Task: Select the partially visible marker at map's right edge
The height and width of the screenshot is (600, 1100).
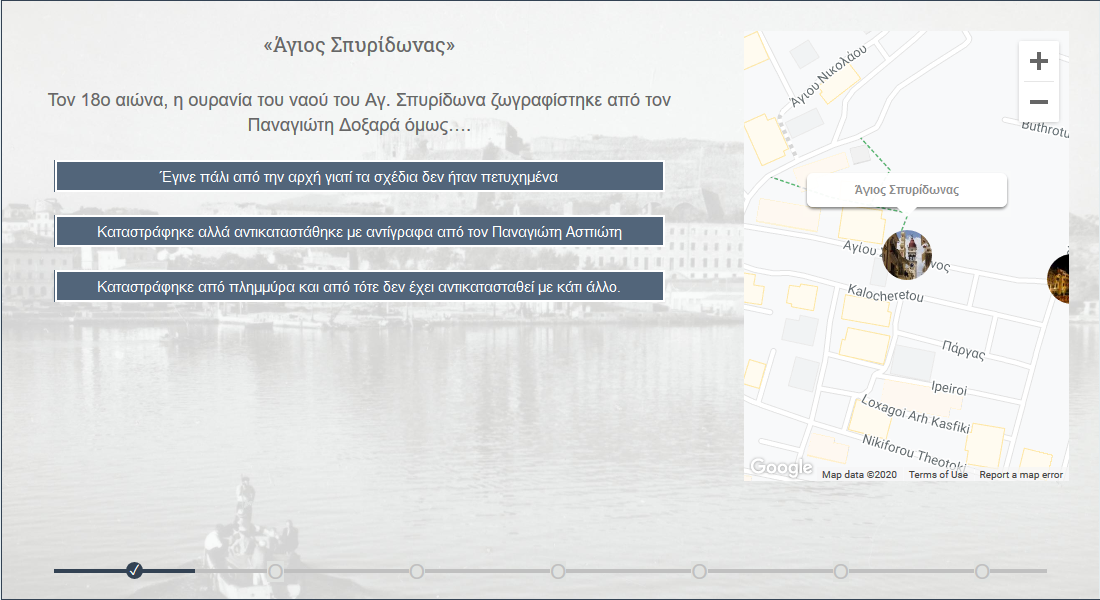Action: tap(1059, 278)
